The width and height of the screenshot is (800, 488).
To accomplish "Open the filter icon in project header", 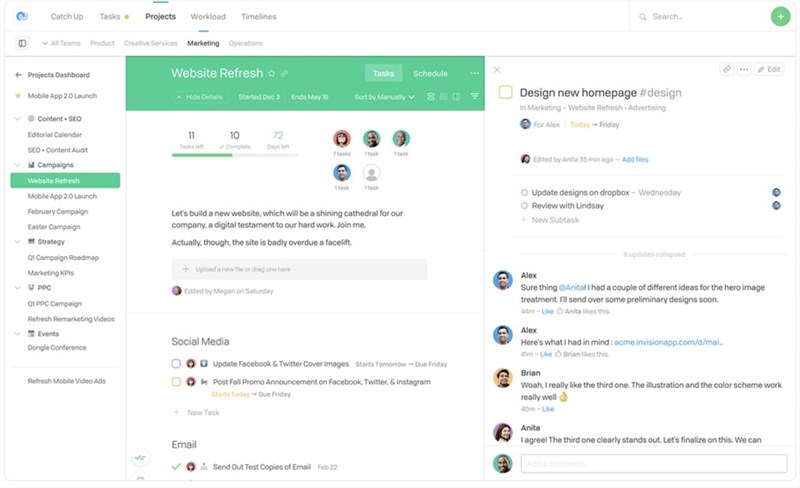I will (474, 96).
